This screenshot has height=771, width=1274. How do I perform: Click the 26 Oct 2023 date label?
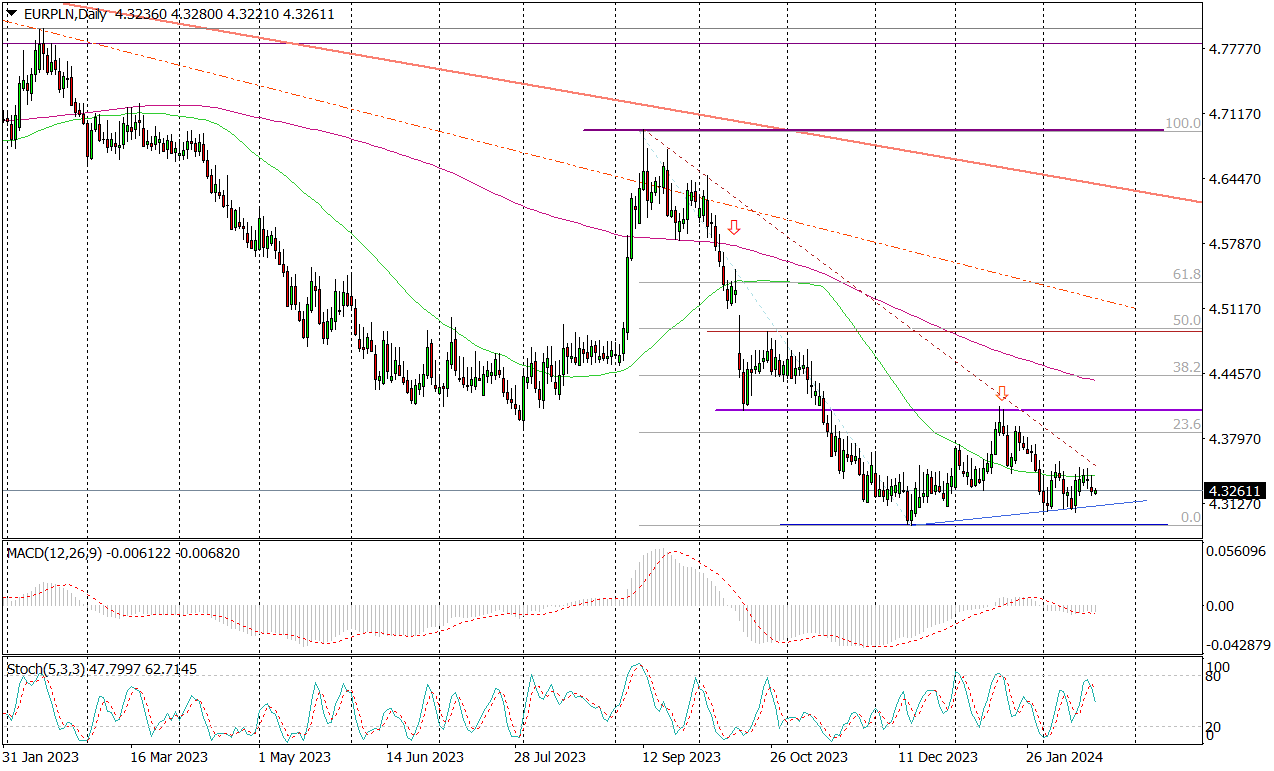811,757
